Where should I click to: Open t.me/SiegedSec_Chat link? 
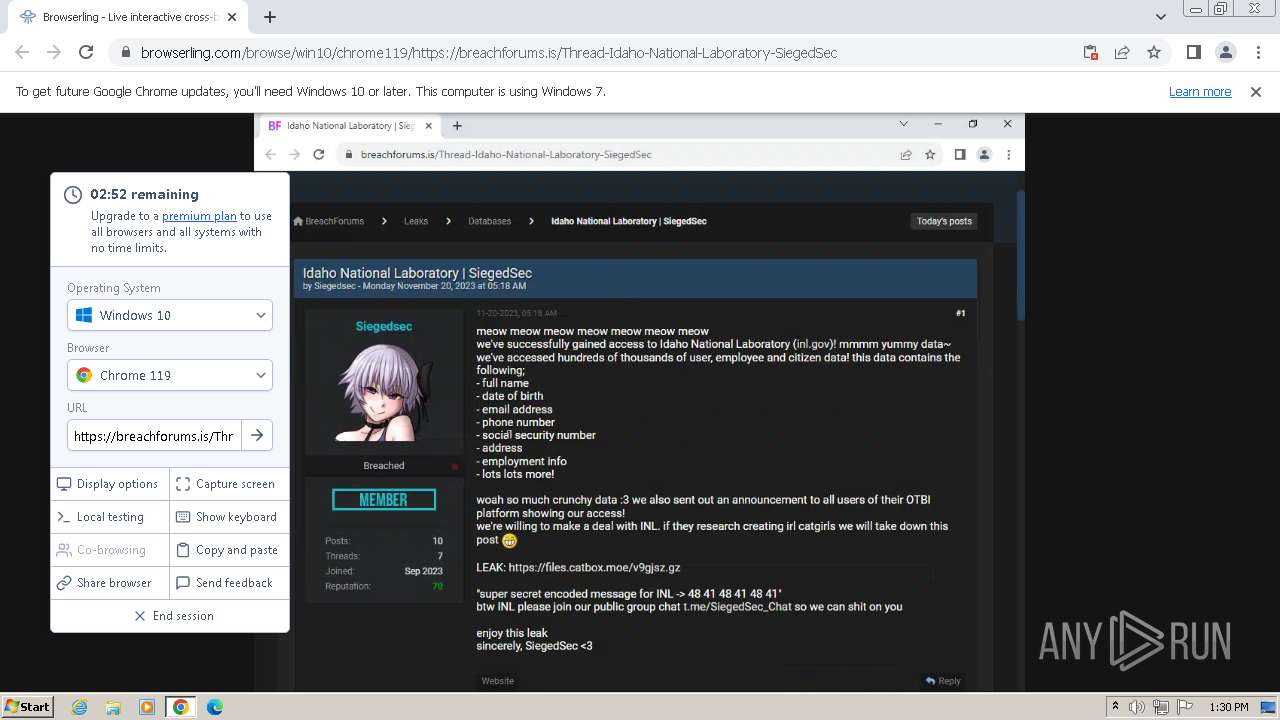pos(737,607)
